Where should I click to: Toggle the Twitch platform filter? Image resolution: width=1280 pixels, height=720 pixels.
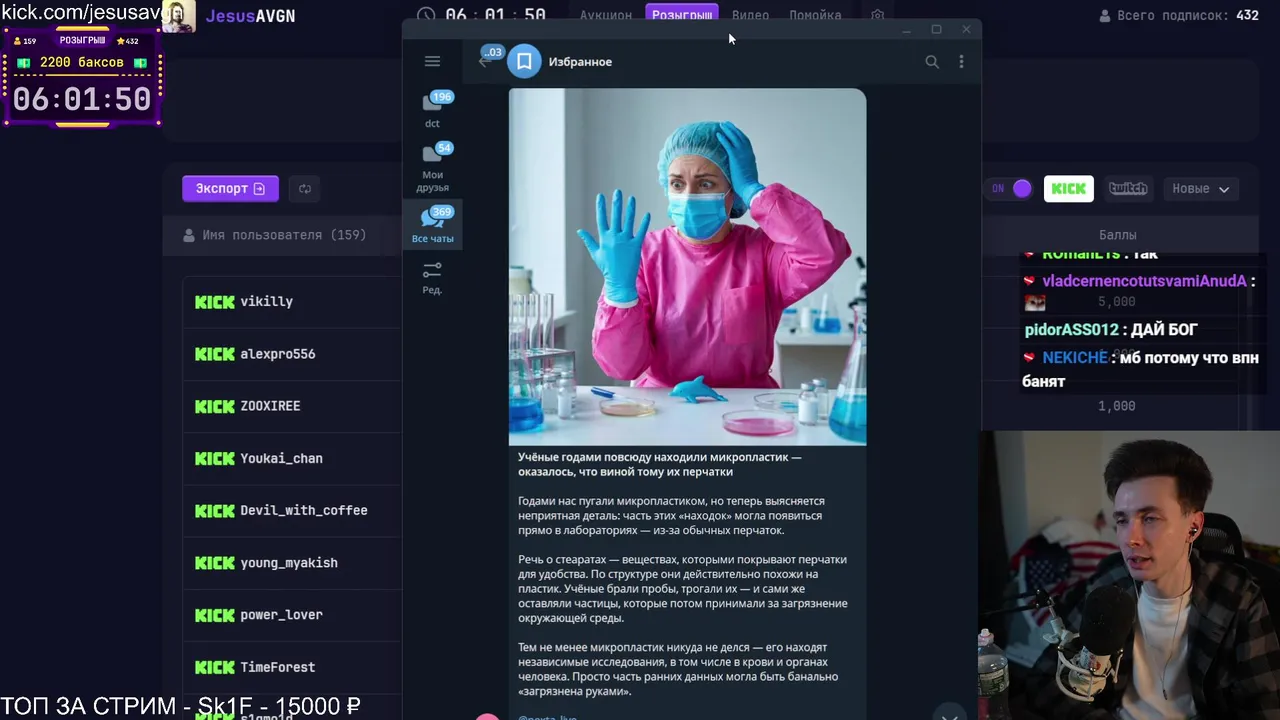(1128, 188)
